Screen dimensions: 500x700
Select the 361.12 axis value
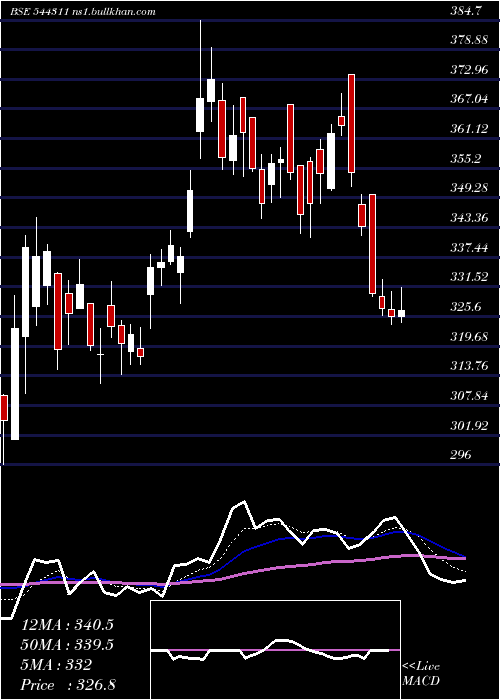point(469,129)
